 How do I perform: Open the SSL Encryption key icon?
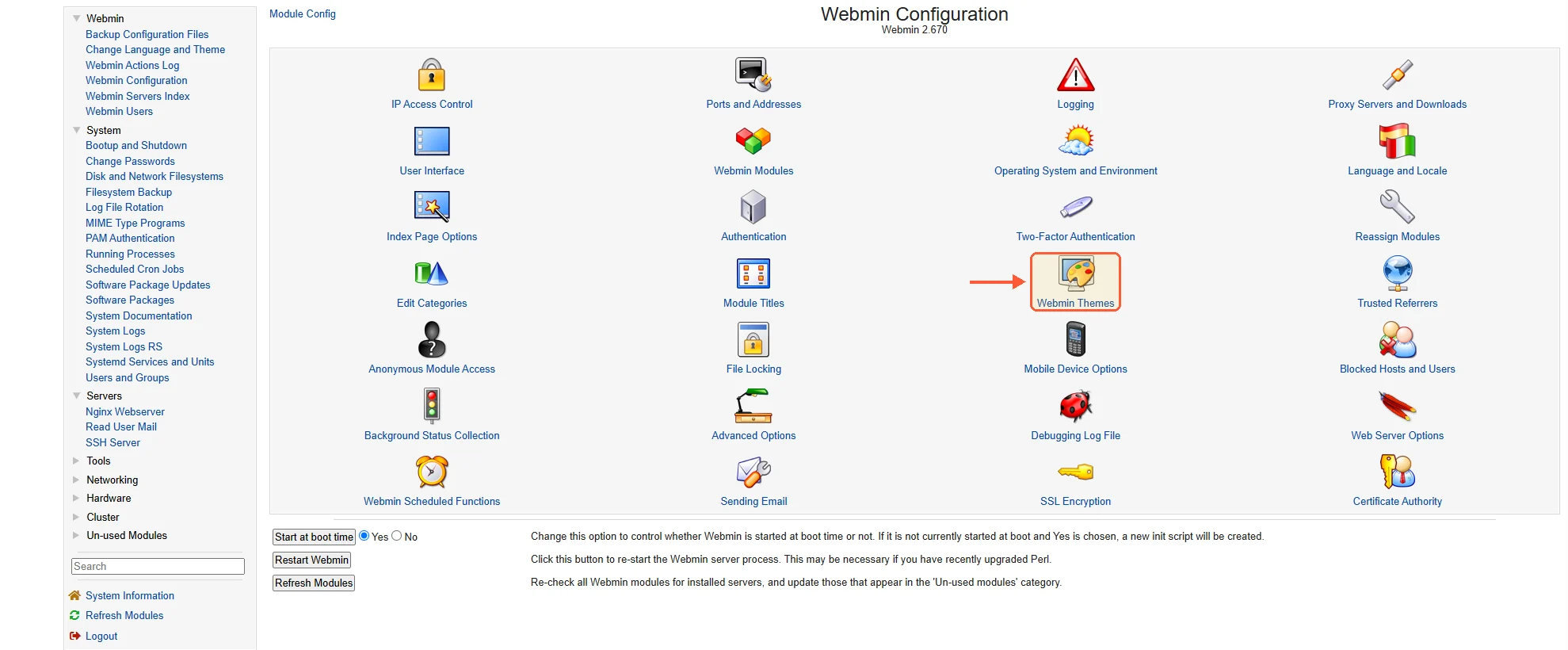pos(1075,472)
